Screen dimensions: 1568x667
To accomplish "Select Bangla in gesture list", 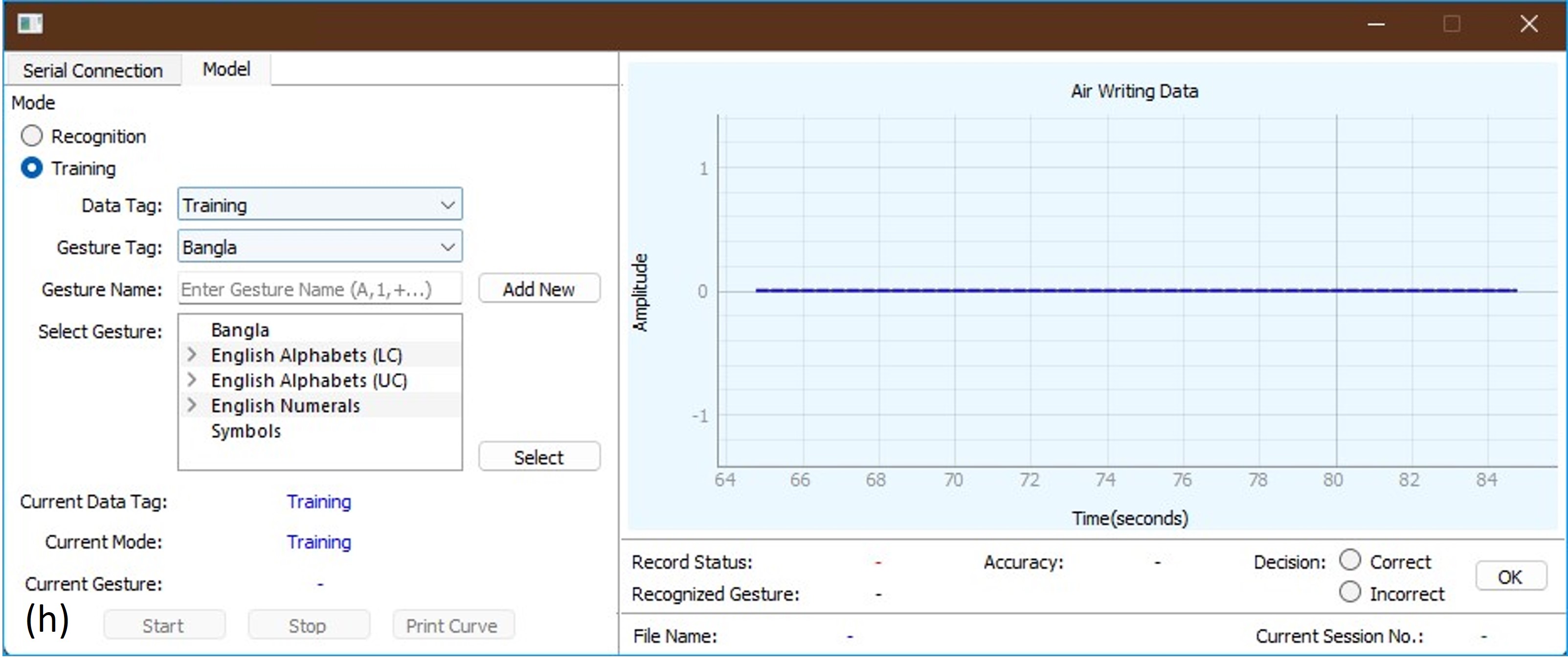I will (x=240, y=329).
